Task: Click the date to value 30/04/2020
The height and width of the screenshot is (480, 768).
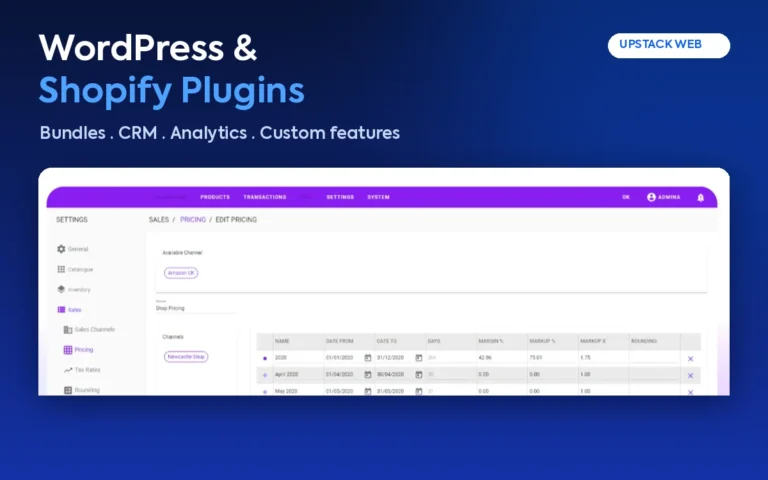Action: click(x=390, y=375)
